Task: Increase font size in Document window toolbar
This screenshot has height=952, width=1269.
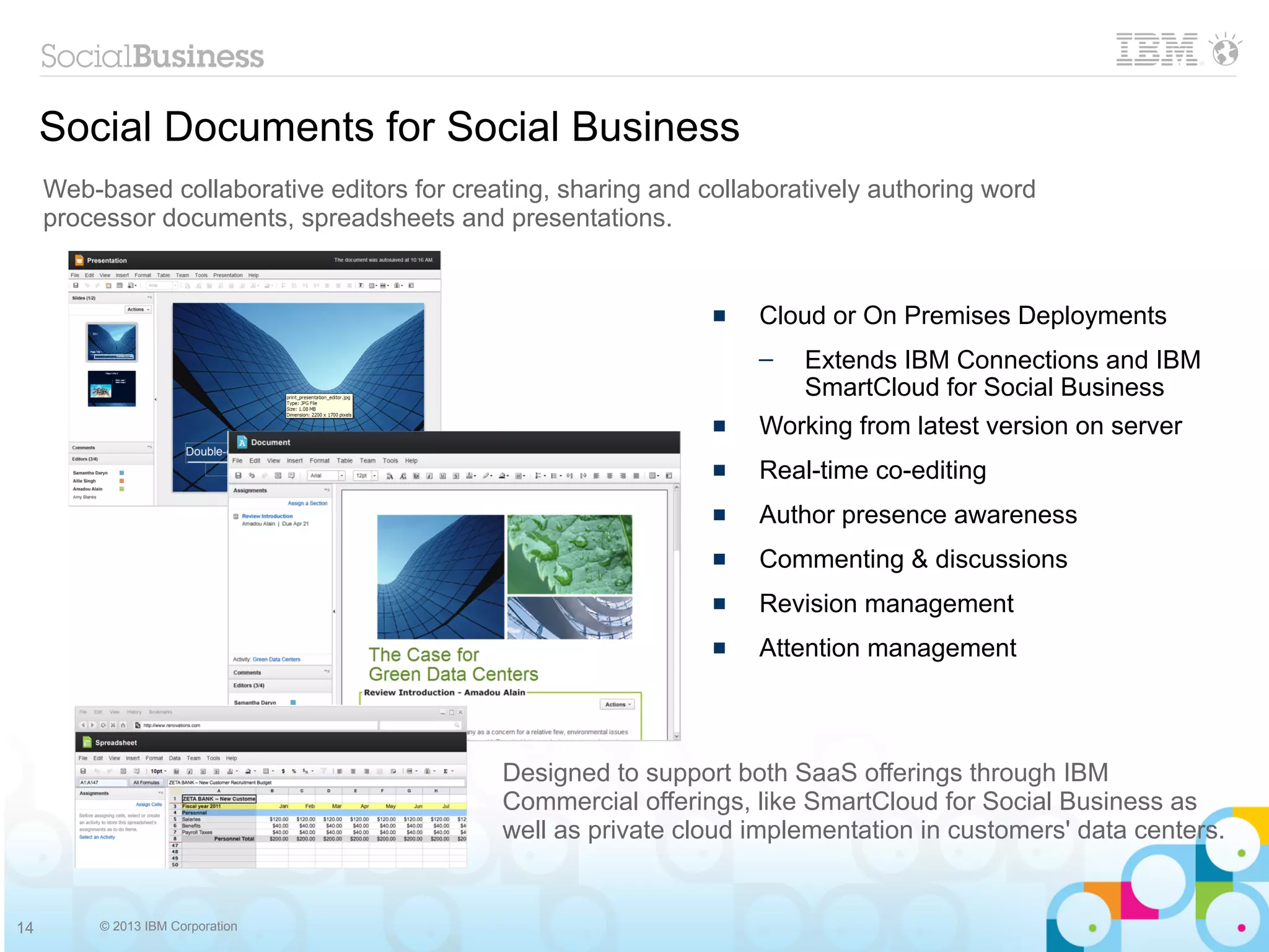Action: [390, 476]
